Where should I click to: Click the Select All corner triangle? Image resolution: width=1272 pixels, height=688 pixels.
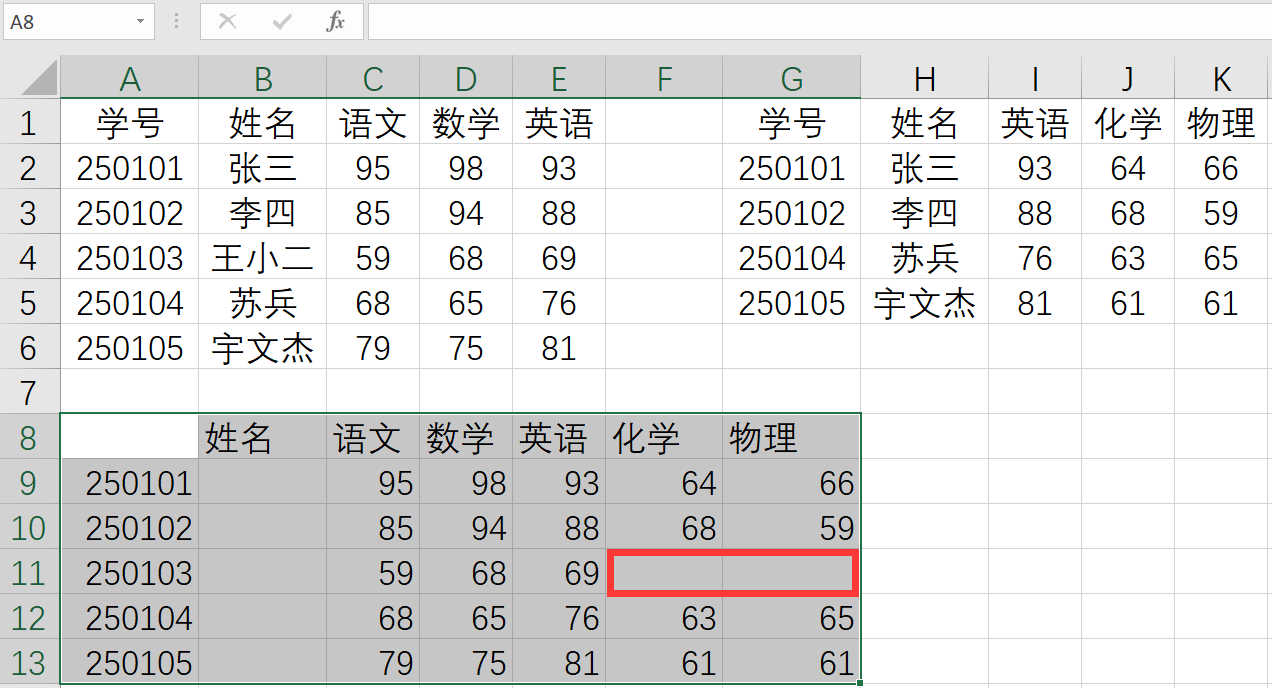pos(40,77)
